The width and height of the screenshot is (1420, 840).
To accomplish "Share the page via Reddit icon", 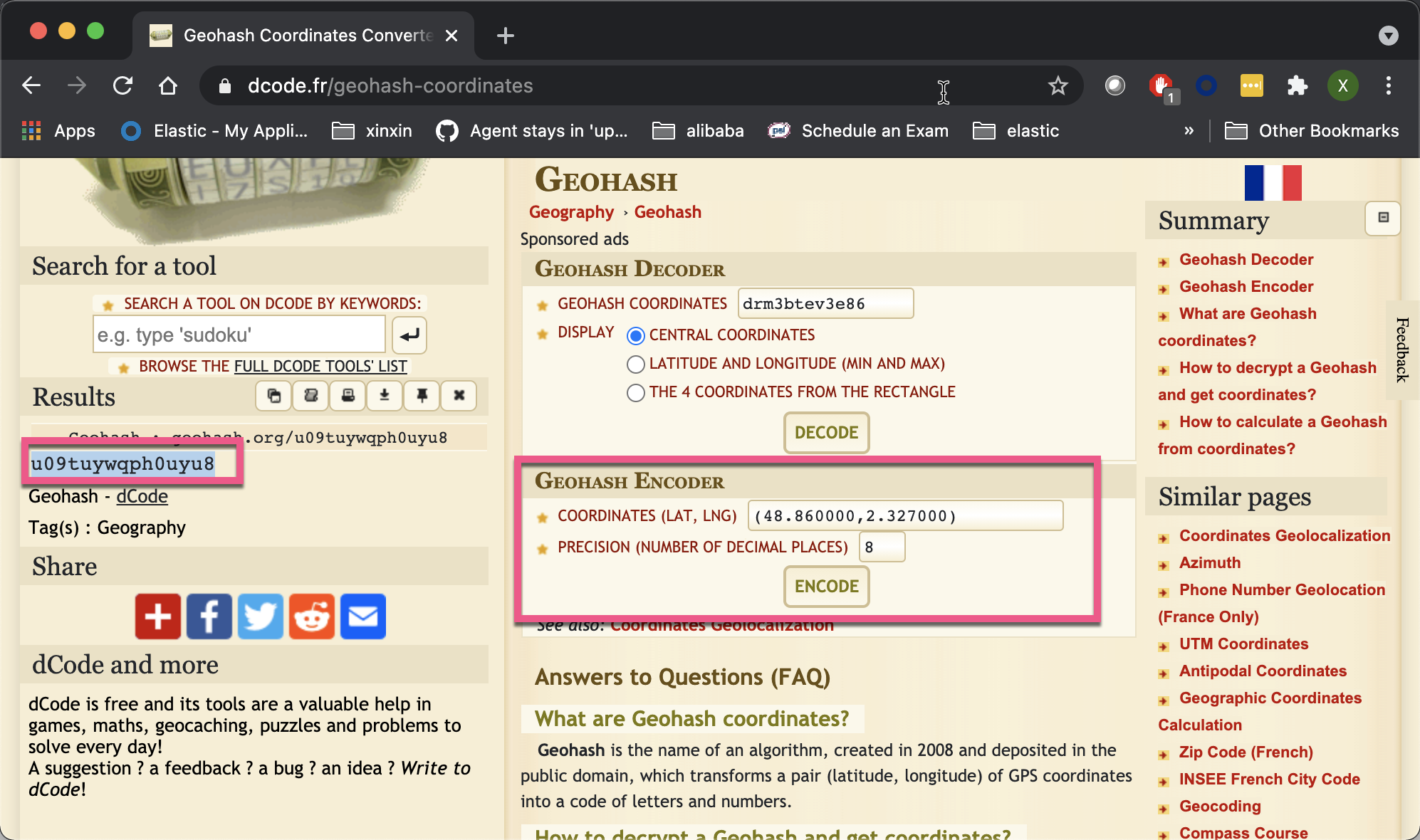I will click(x=311, y=616).
